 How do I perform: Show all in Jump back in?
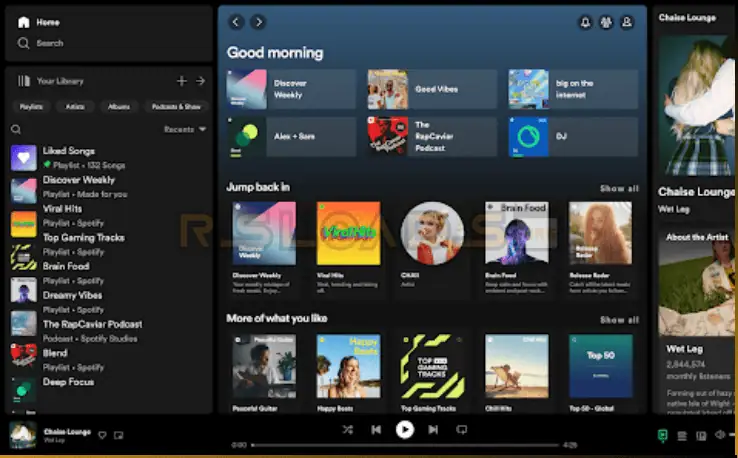[x=619, y=188]
